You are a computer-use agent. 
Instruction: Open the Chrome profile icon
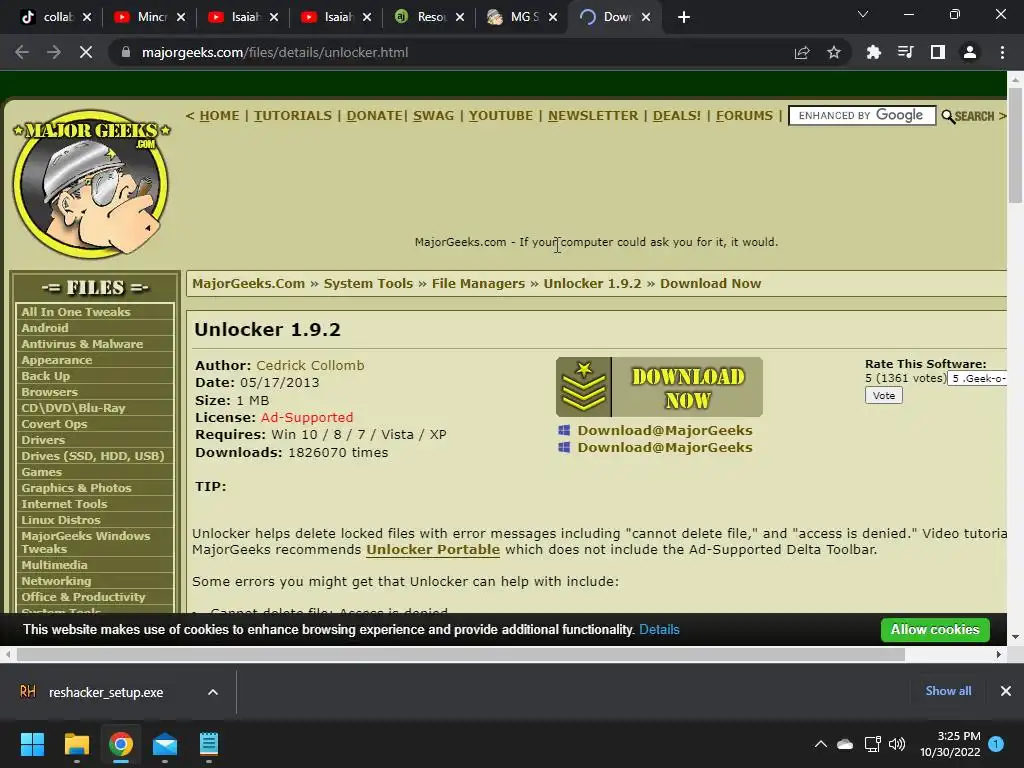coord(970,52)
